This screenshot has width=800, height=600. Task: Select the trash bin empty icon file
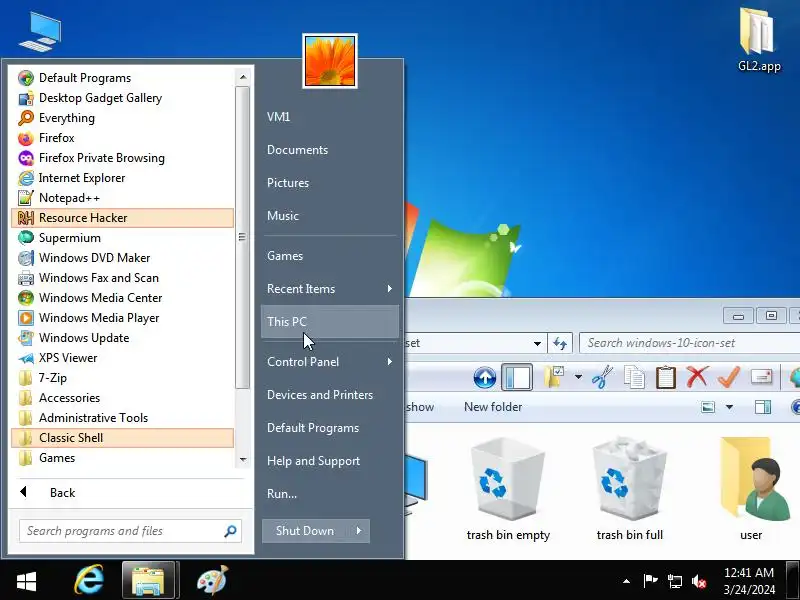tap(508, 489)
